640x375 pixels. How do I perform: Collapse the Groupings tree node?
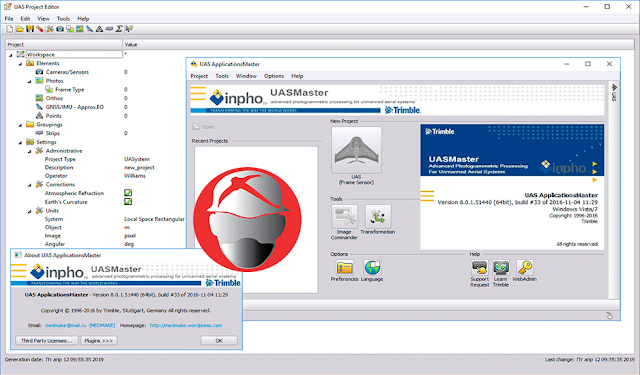point(20,125)
